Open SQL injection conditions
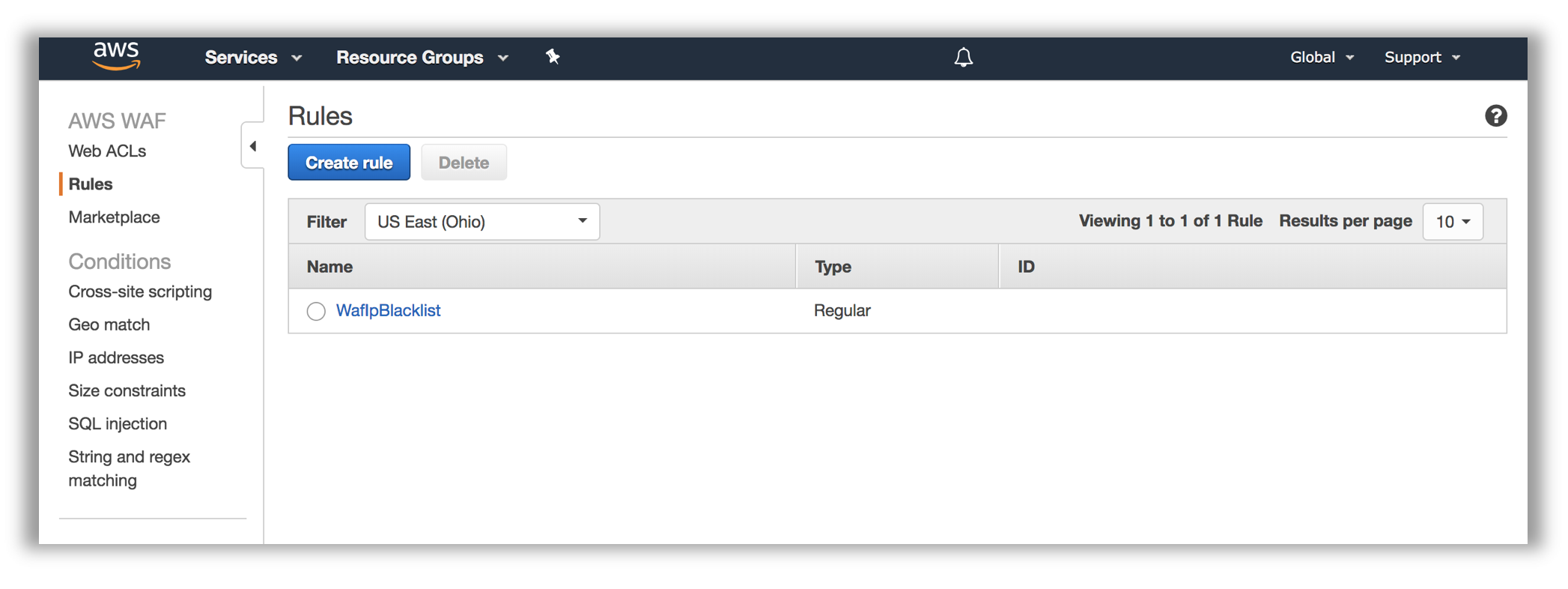1568x589 pixels. [x=118, y=424]
